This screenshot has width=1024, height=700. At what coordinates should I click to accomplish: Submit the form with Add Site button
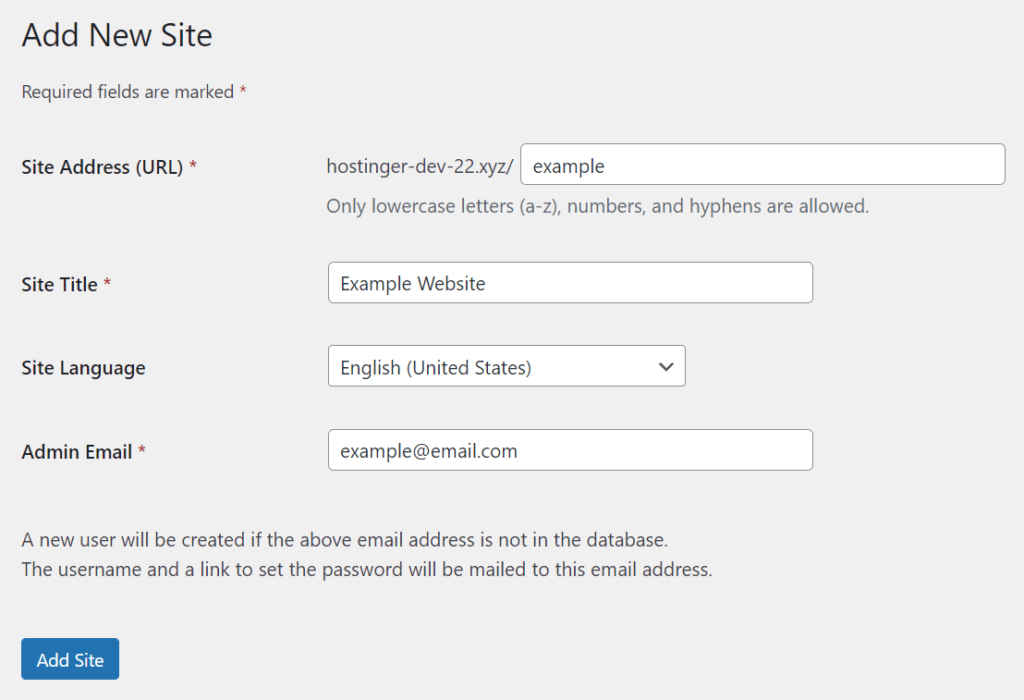[70, 659]
